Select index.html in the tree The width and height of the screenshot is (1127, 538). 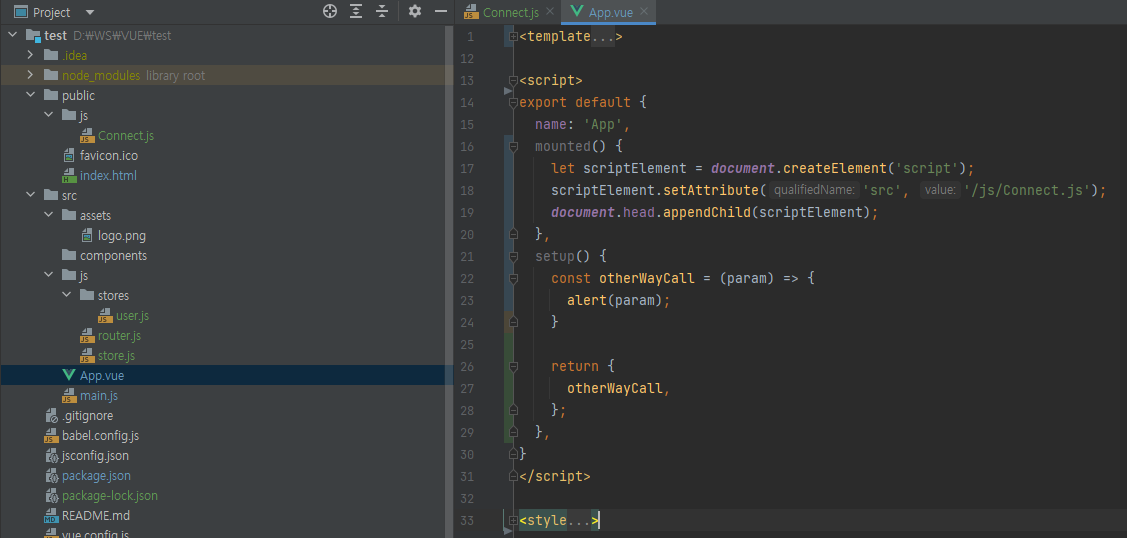[x=108, y=176]
